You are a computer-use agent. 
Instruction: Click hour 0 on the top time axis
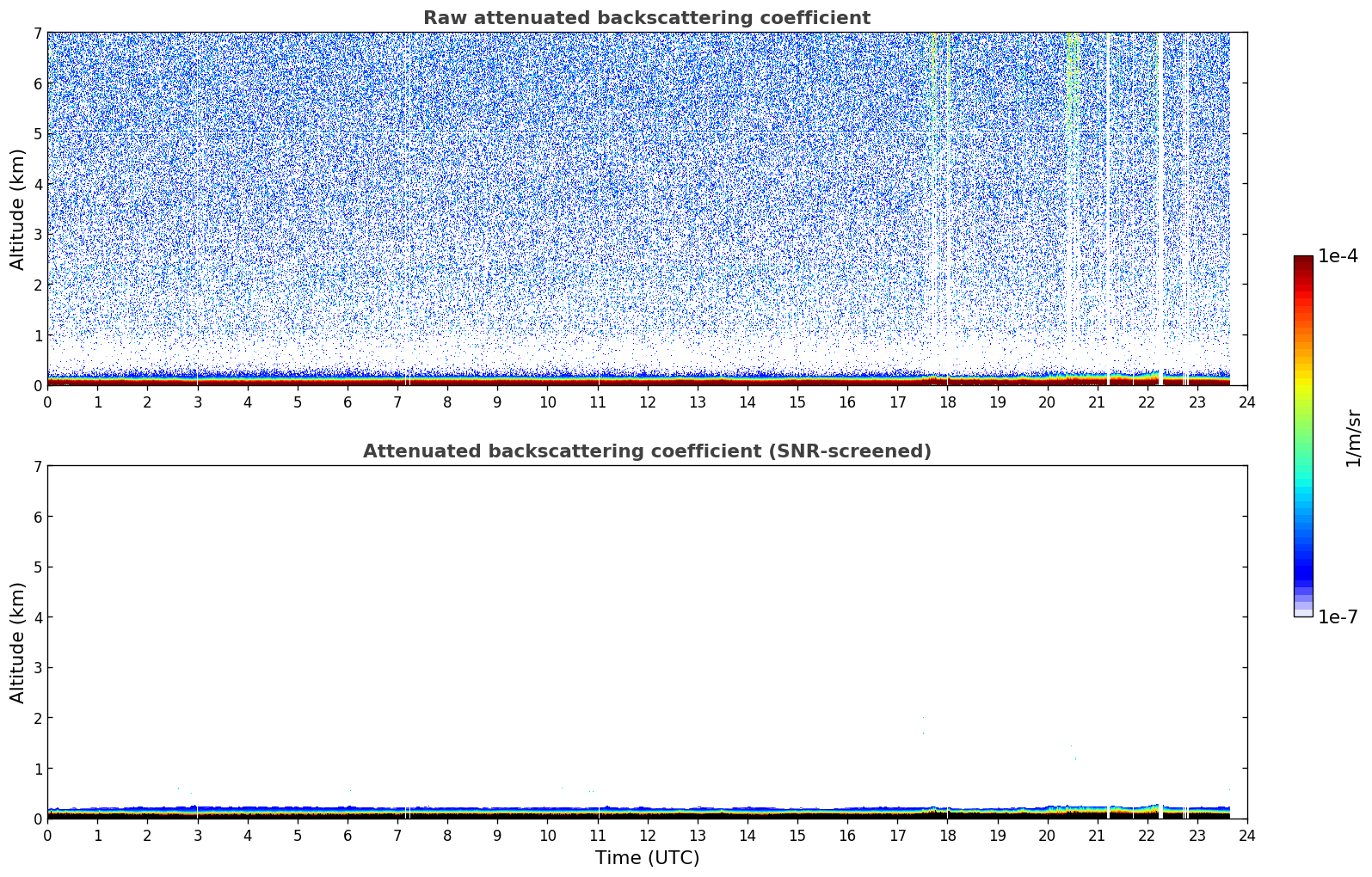click(47, 402)
